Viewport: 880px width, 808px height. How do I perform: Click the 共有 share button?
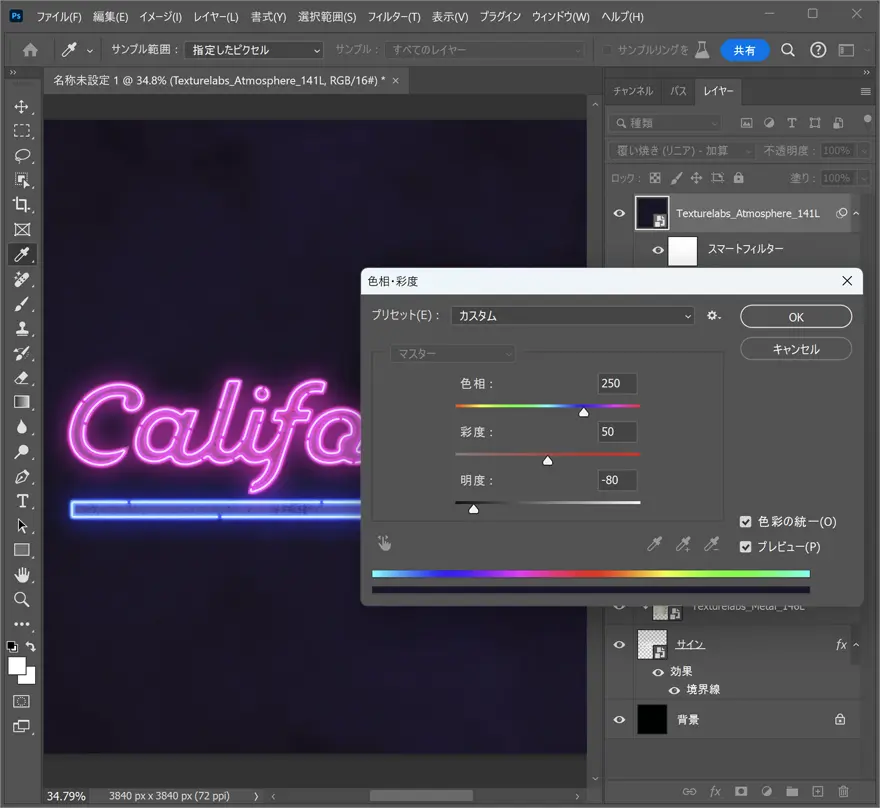[x=744, y=50]
